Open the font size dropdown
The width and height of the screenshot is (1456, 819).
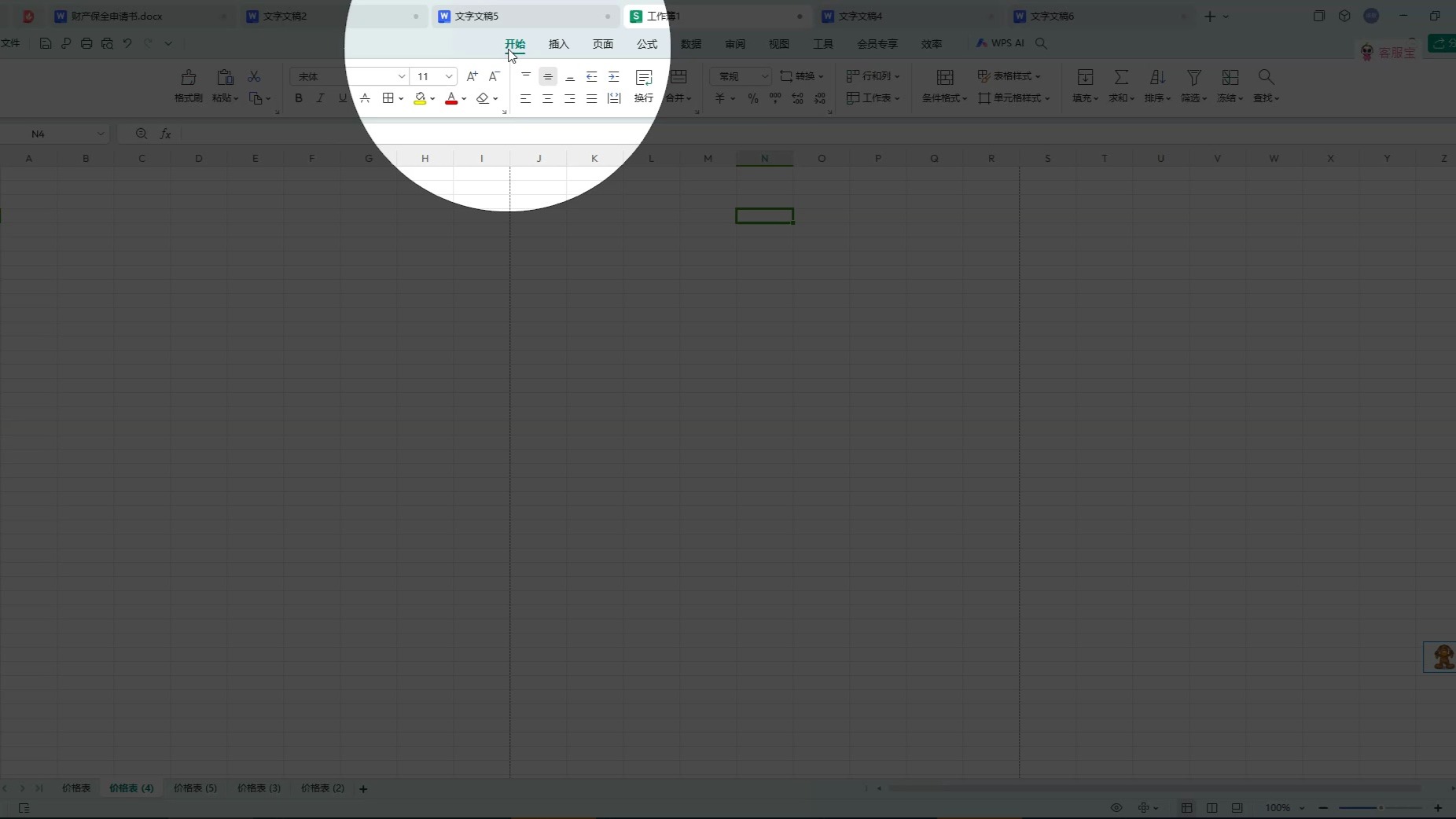(x=447, y=76)
